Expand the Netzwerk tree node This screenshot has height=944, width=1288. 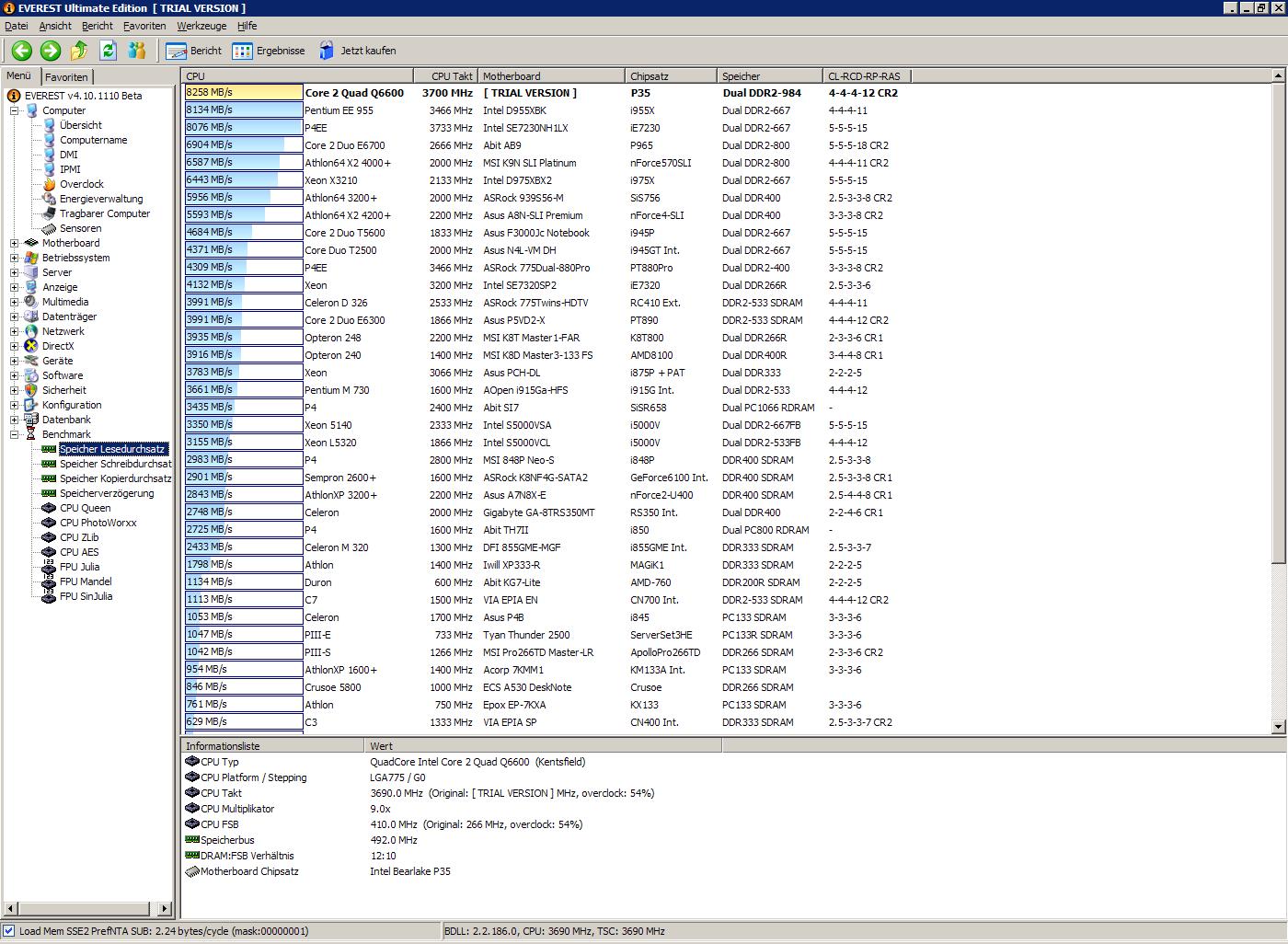click(15, 331)
